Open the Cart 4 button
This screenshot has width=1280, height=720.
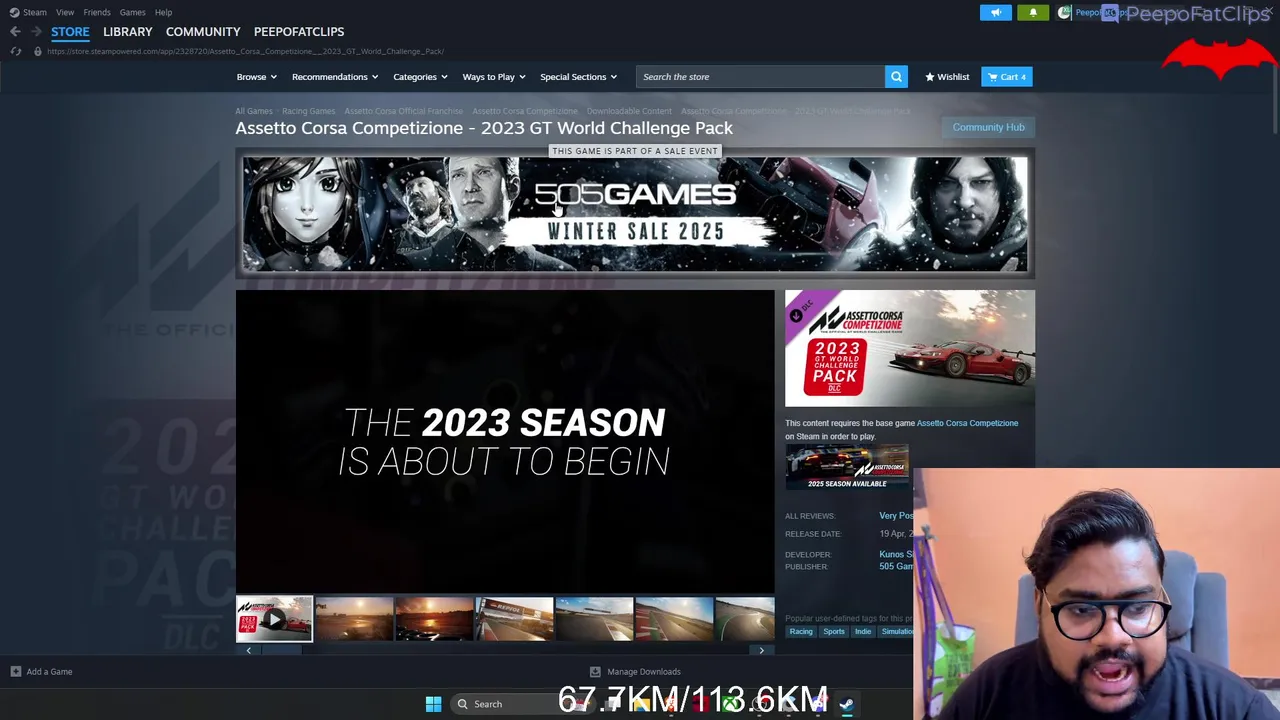point(1006,77)
